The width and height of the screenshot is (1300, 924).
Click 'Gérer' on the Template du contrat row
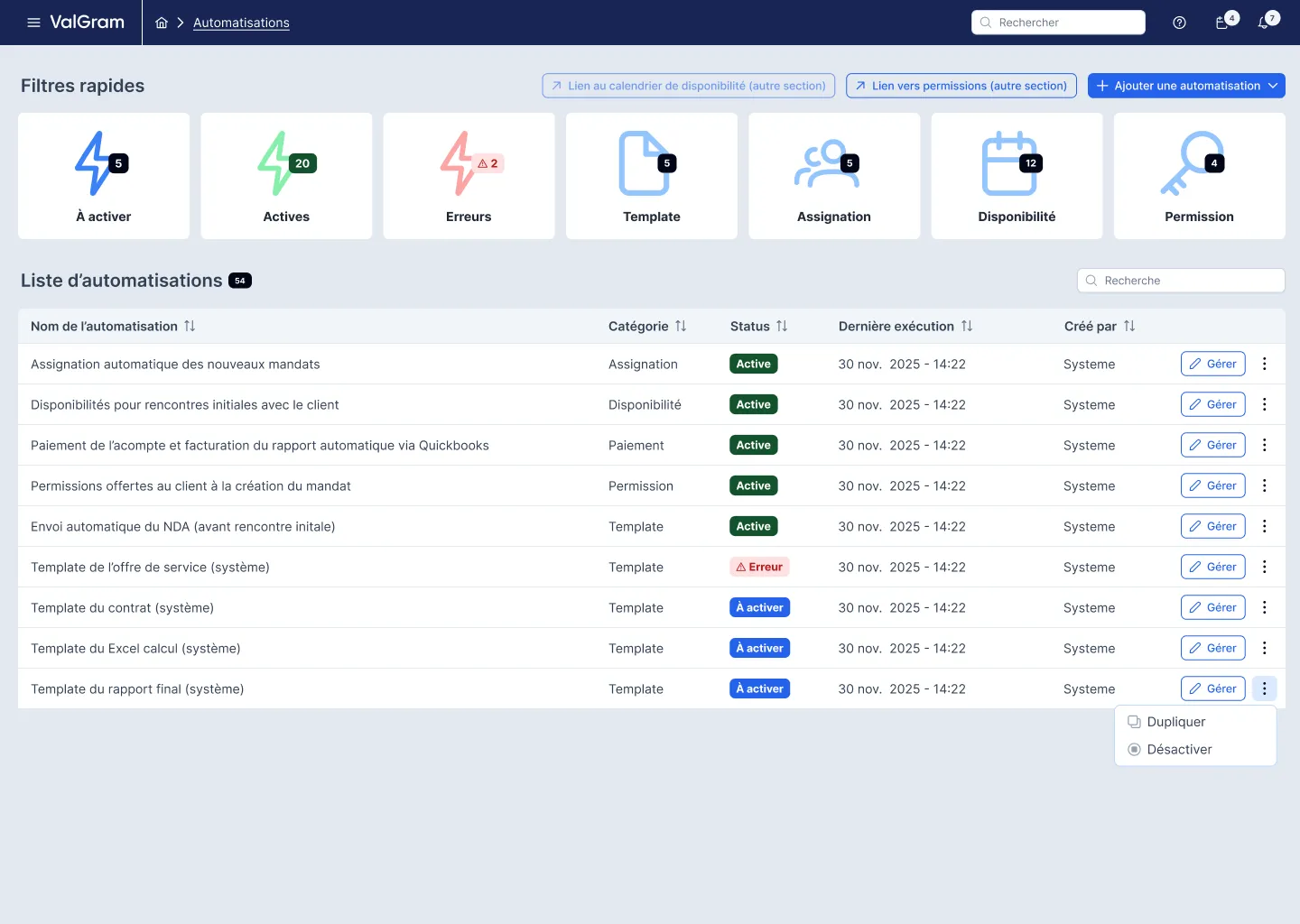coord(1212,607)
